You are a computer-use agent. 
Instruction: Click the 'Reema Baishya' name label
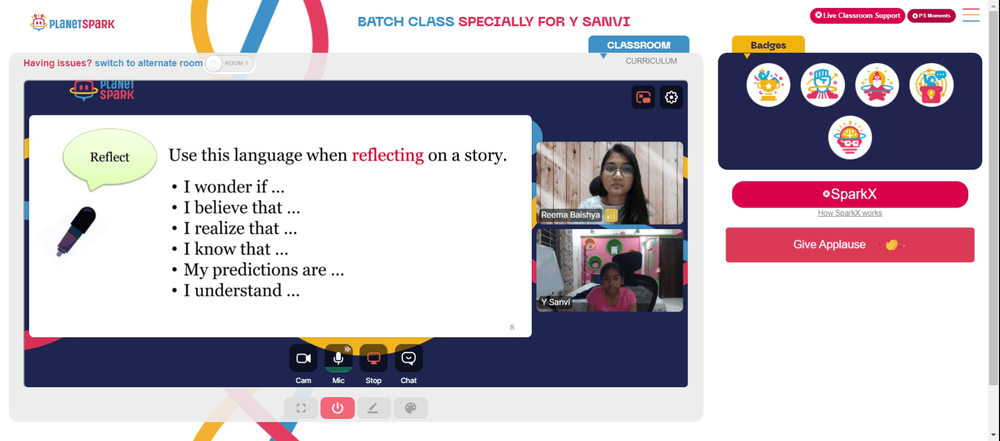571,216
